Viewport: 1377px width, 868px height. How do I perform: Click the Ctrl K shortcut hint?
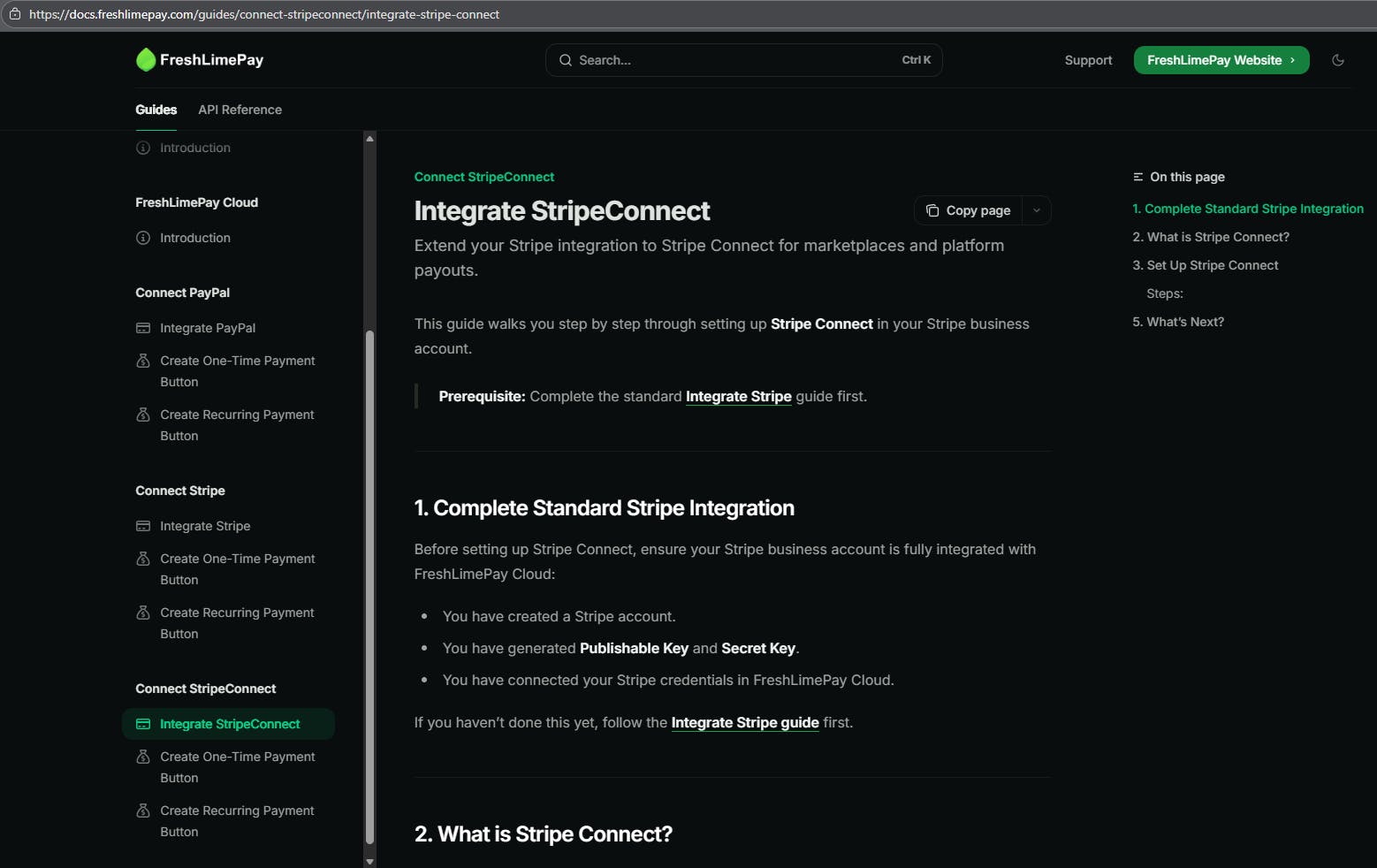[917, 60]
